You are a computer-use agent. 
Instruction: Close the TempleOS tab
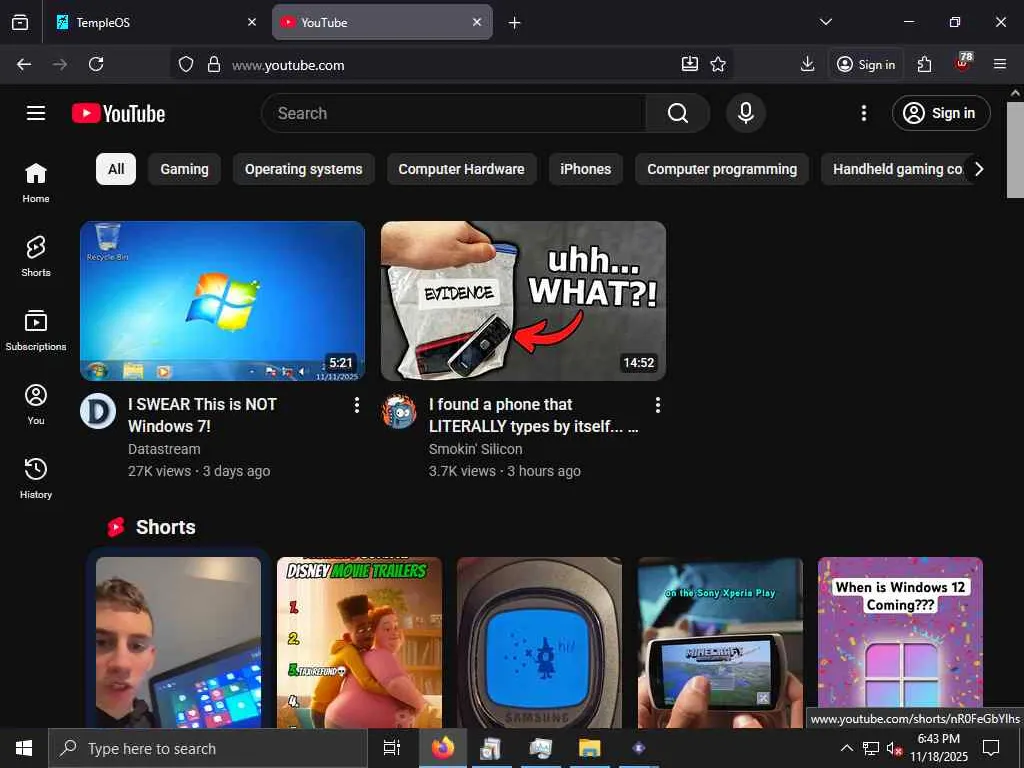(x=252, y=22)
